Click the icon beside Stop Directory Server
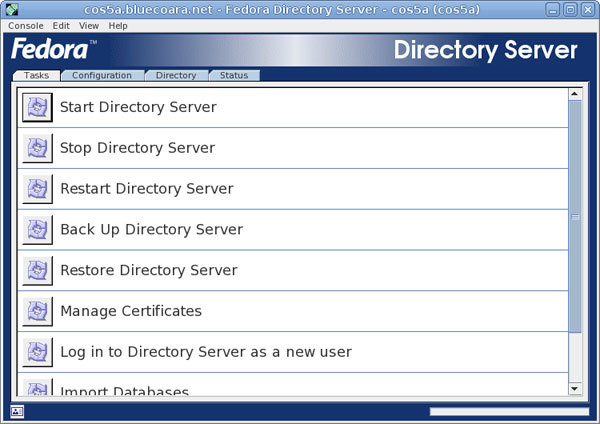Screen dimensions: 600x424 [37, 148]
